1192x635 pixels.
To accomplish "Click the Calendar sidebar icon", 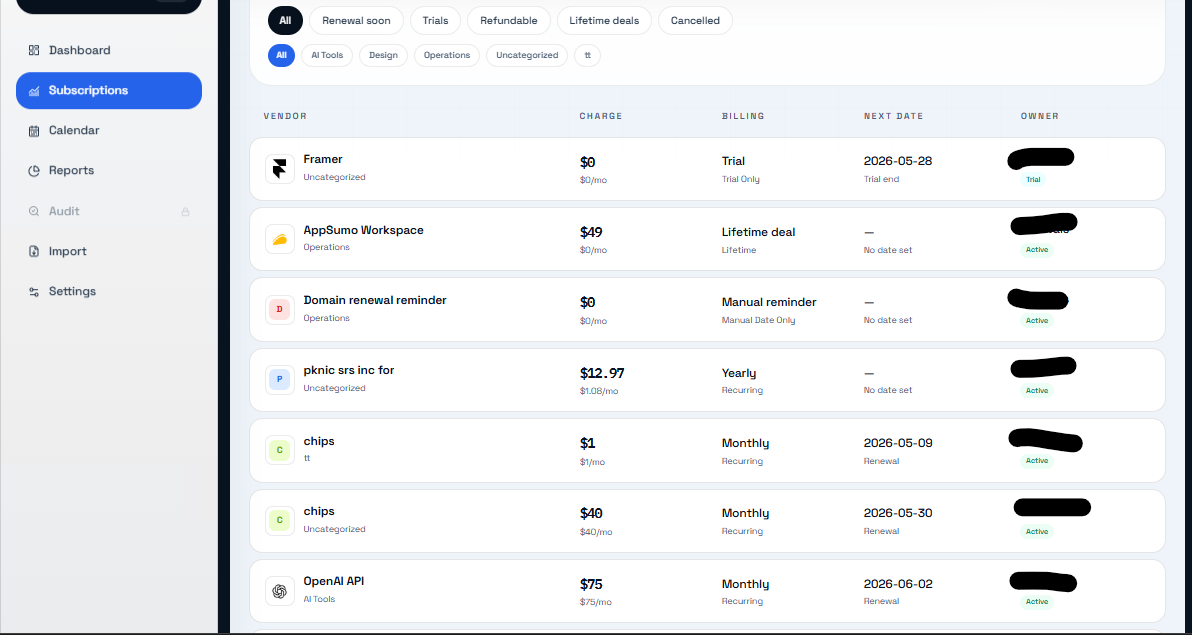I will pyautogui.click(x=33, y=131).
